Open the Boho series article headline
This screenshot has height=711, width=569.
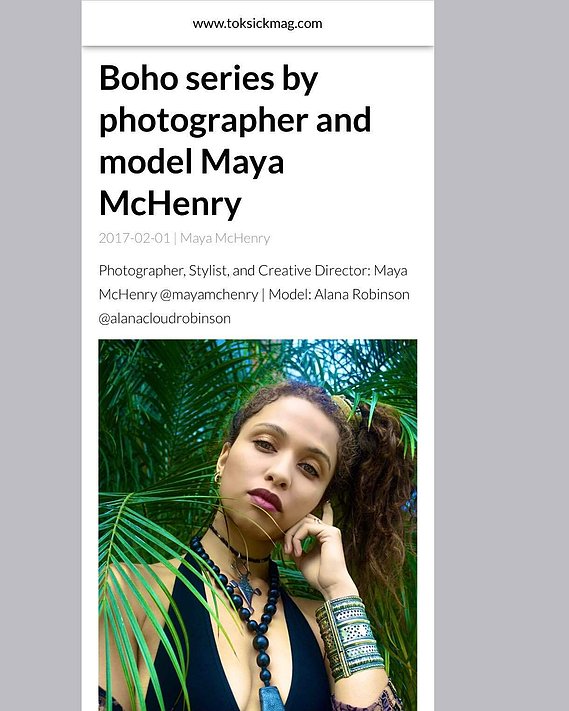235,141
